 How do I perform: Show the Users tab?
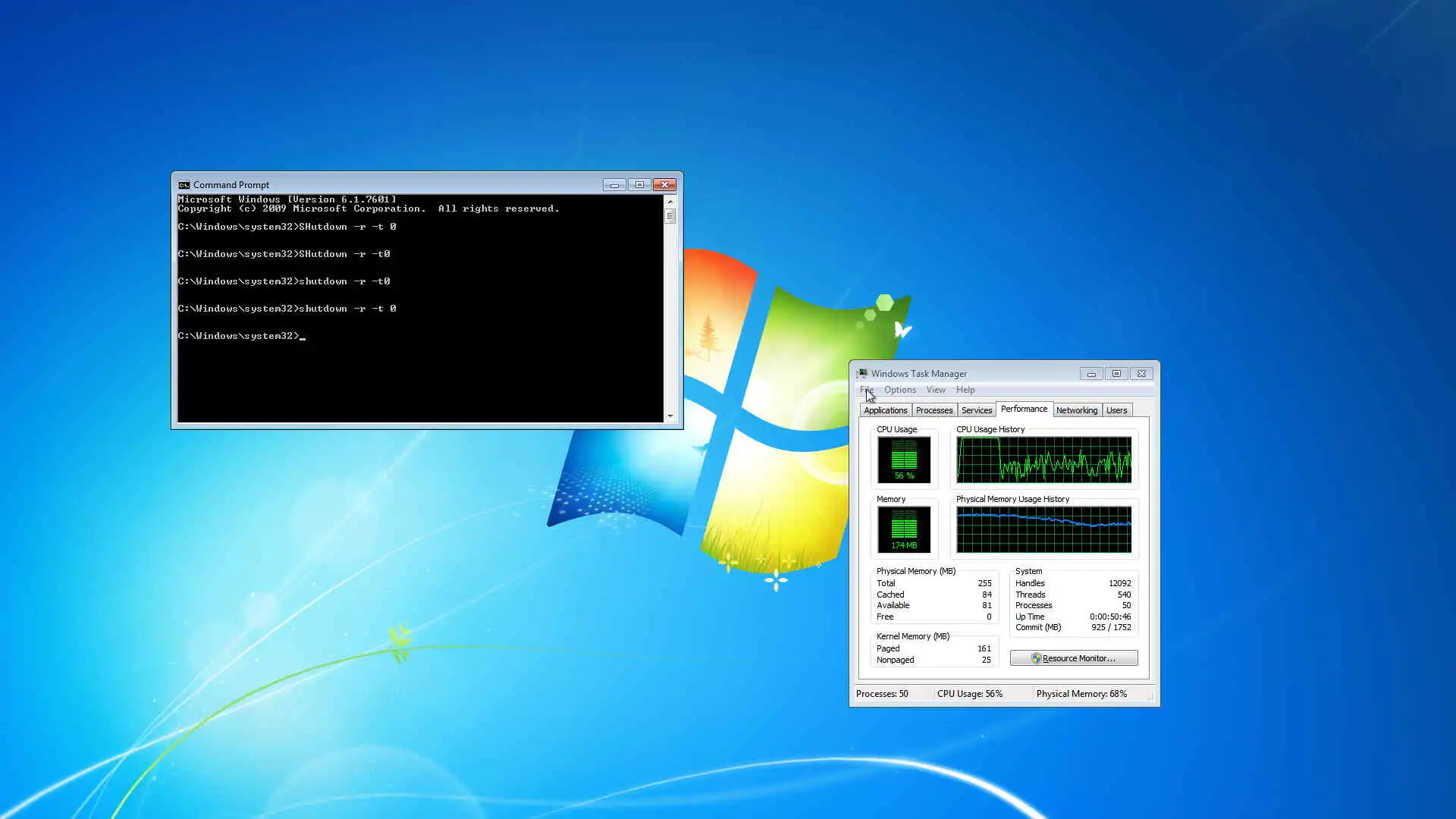(1116, 410)
